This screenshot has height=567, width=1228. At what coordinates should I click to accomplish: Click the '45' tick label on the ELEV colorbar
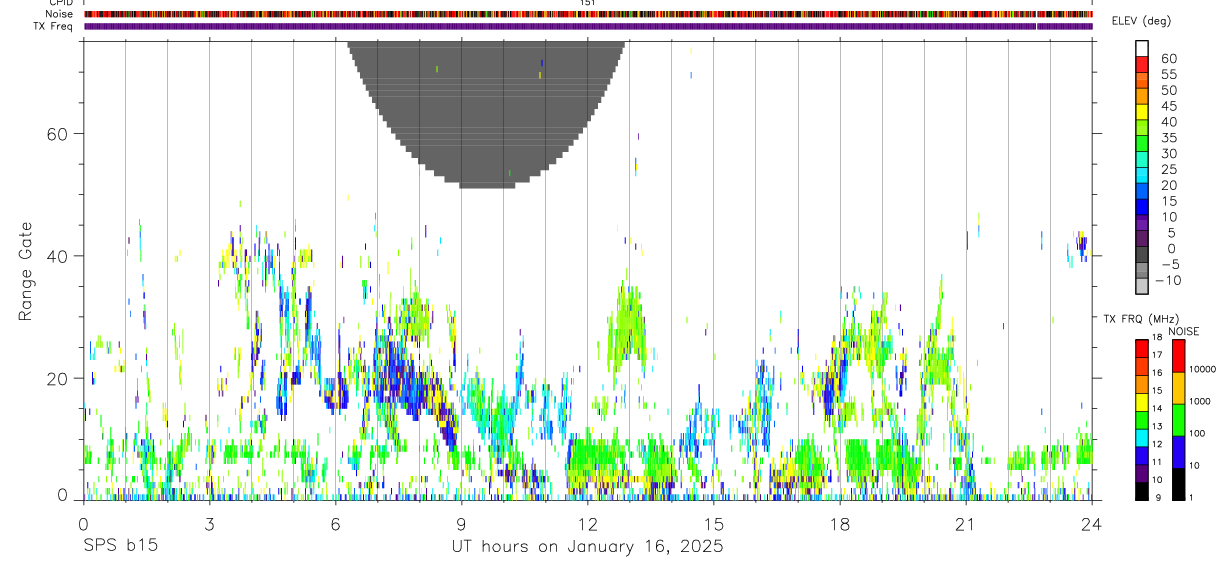coord(1168,106)
